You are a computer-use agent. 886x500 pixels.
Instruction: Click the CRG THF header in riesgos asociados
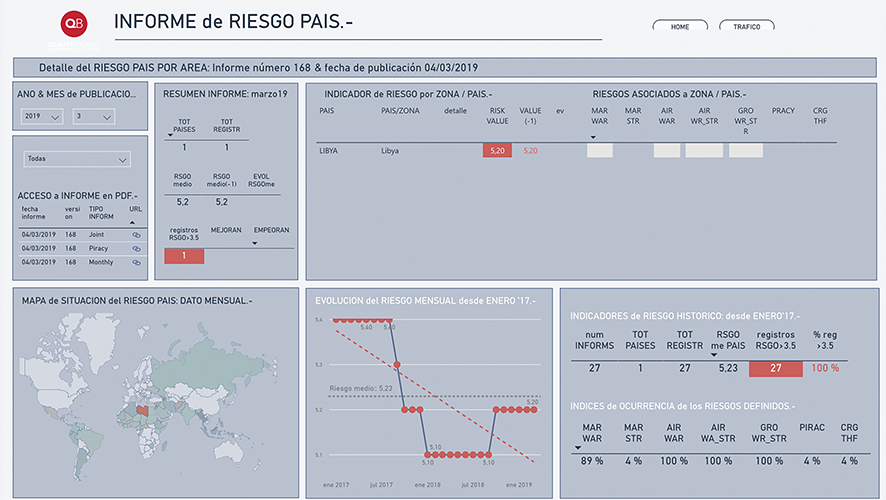(820, 116)
